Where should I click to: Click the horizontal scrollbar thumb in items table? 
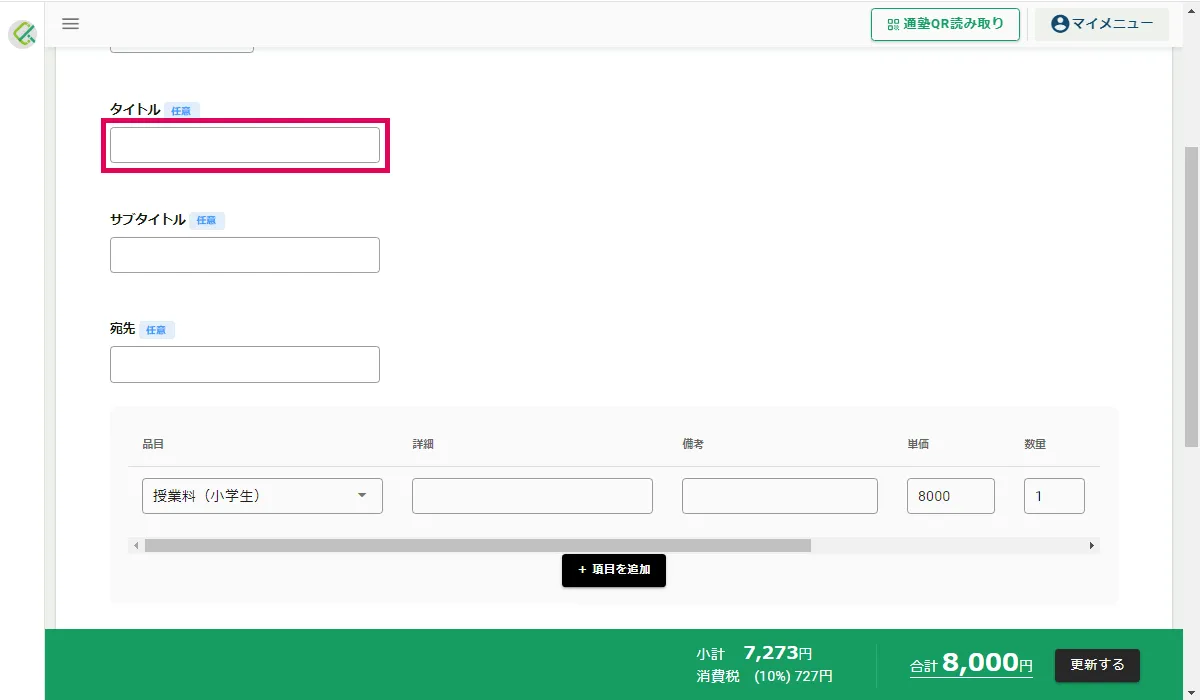(x=478, y=546)
